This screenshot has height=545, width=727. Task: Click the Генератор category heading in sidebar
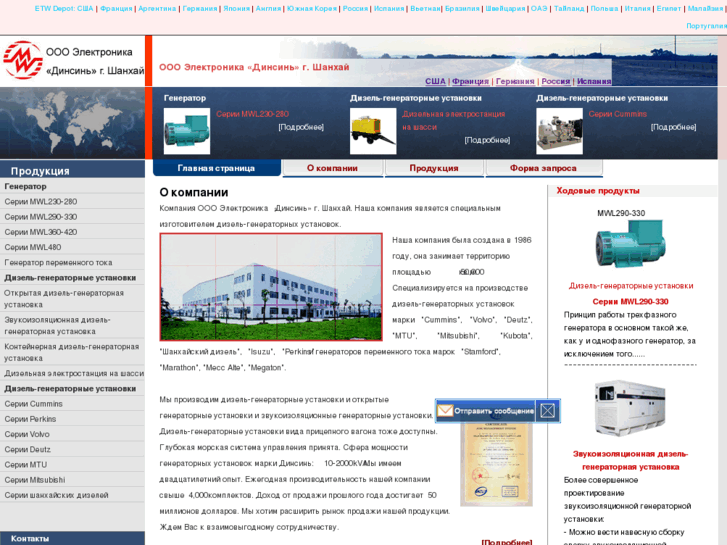click(26, 186)
